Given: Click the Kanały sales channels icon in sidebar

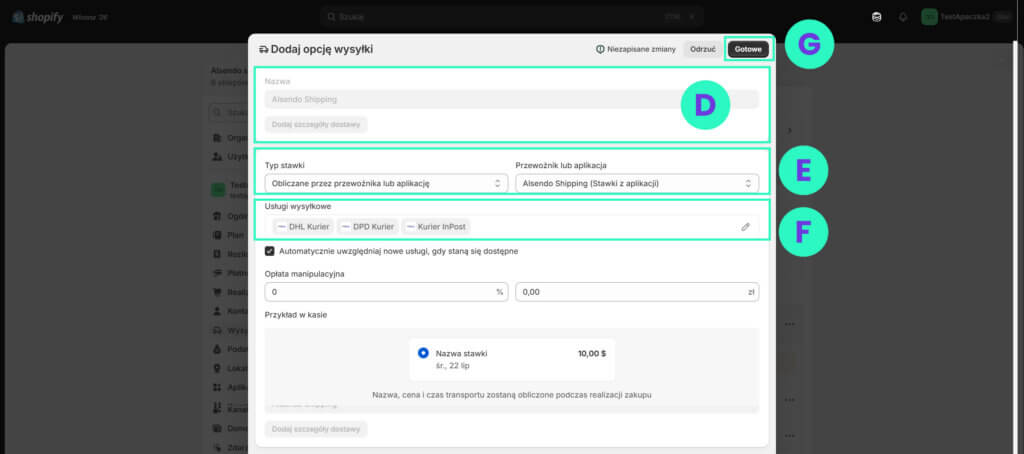Looking at the screenshot, I should pyautogui.click(x=217, y=409).
